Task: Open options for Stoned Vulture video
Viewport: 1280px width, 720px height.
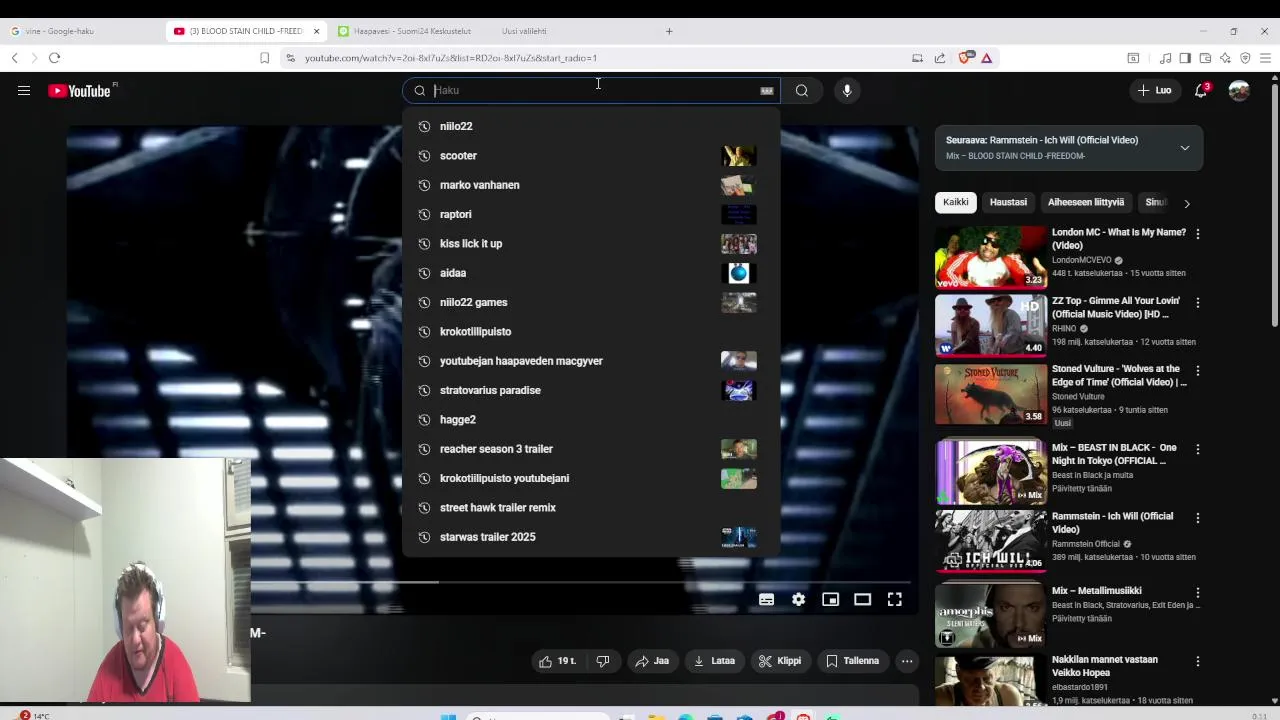Action: tap(1198, 370)
